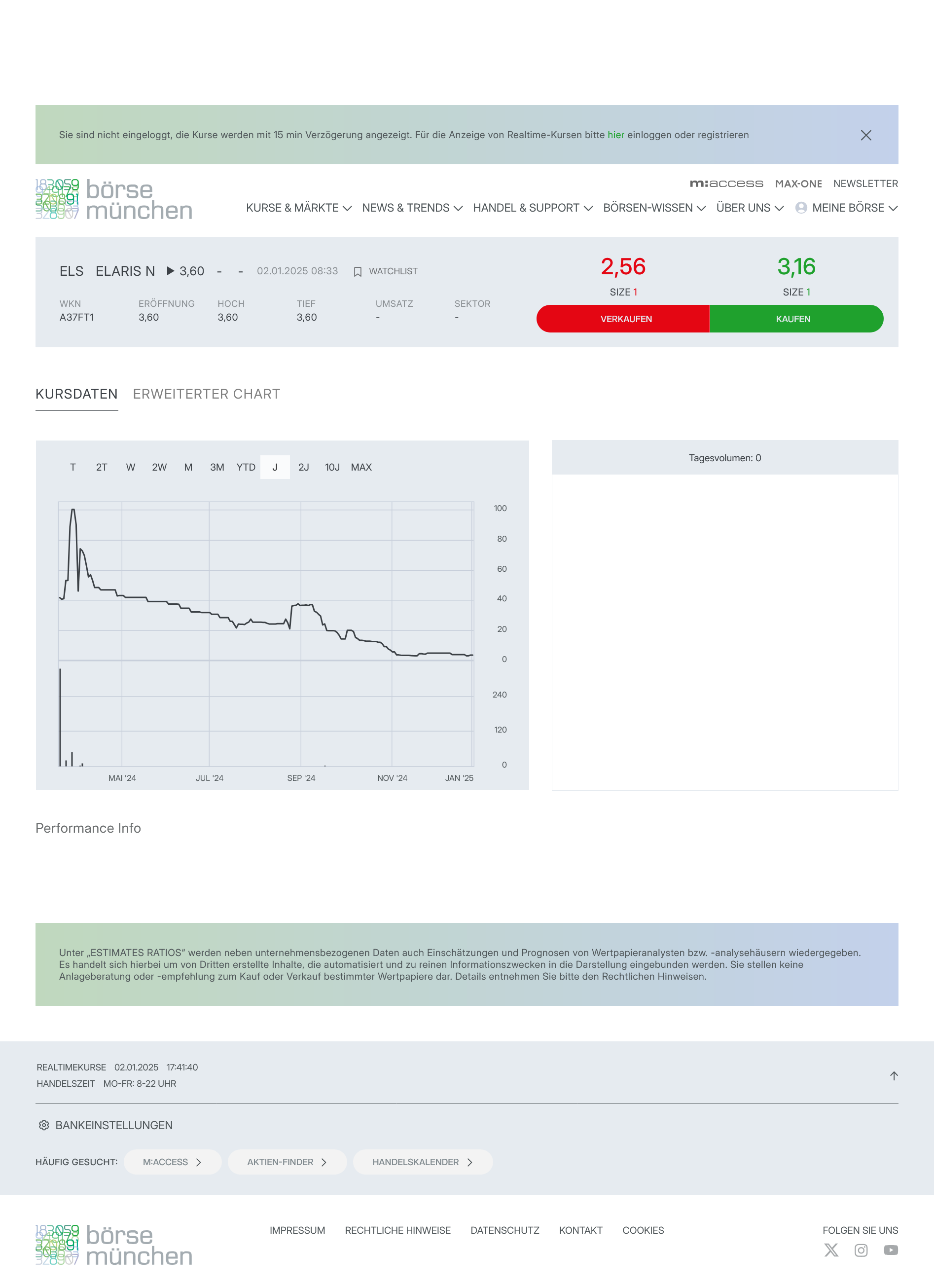Set chart time range to MAX

[x=361, y=467]
